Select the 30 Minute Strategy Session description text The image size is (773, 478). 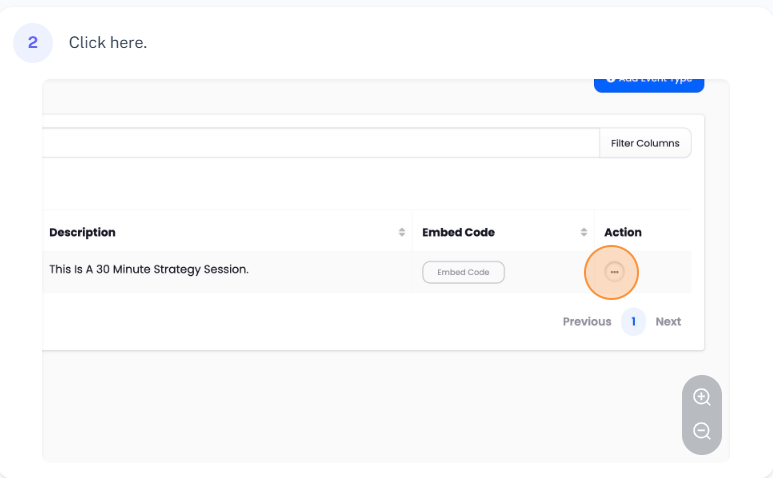pyautogui.click(x=148, y=269)
